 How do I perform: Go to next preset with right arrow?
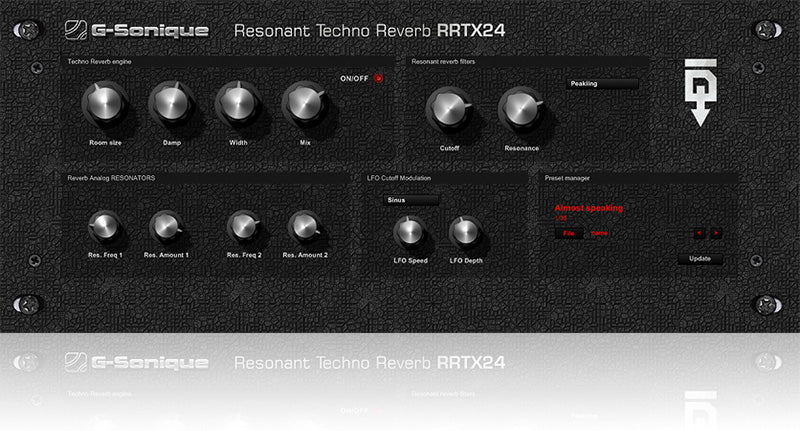click(x=716, y=233)
